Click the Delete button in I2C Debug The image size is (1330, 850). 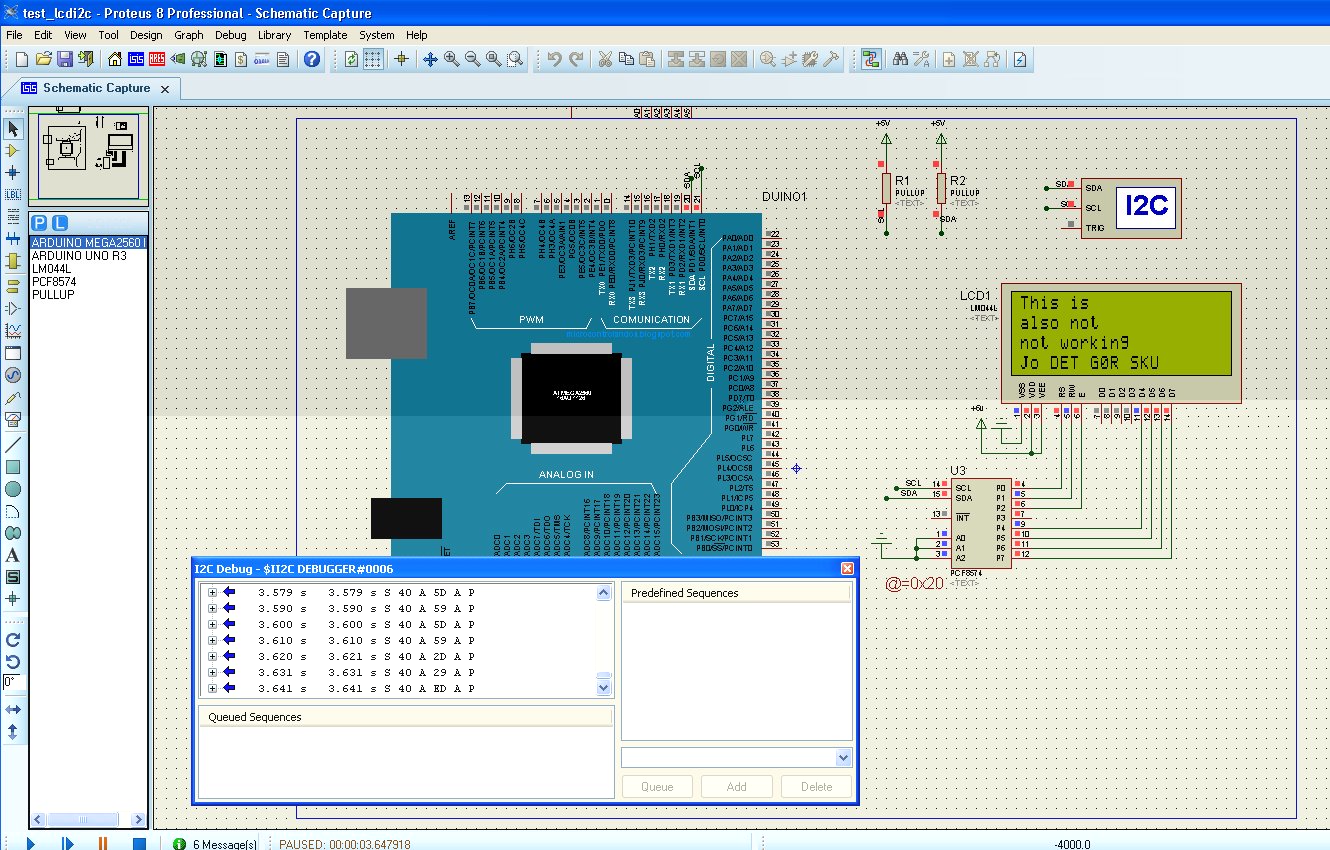pos(816,786)
